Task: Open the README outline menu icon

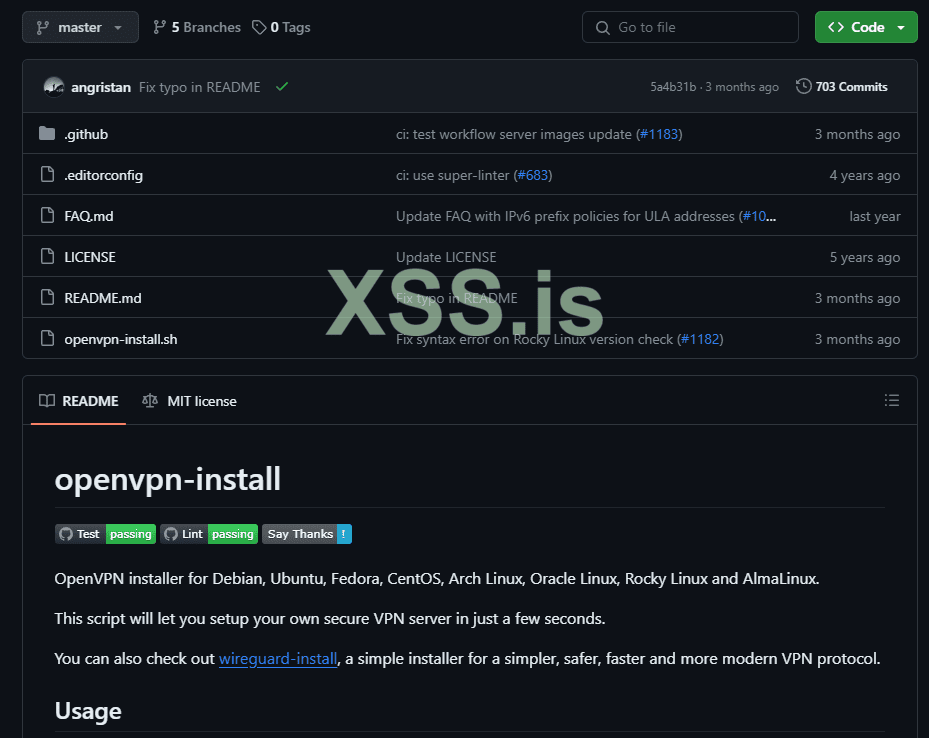Action: [x=892, y=401]
